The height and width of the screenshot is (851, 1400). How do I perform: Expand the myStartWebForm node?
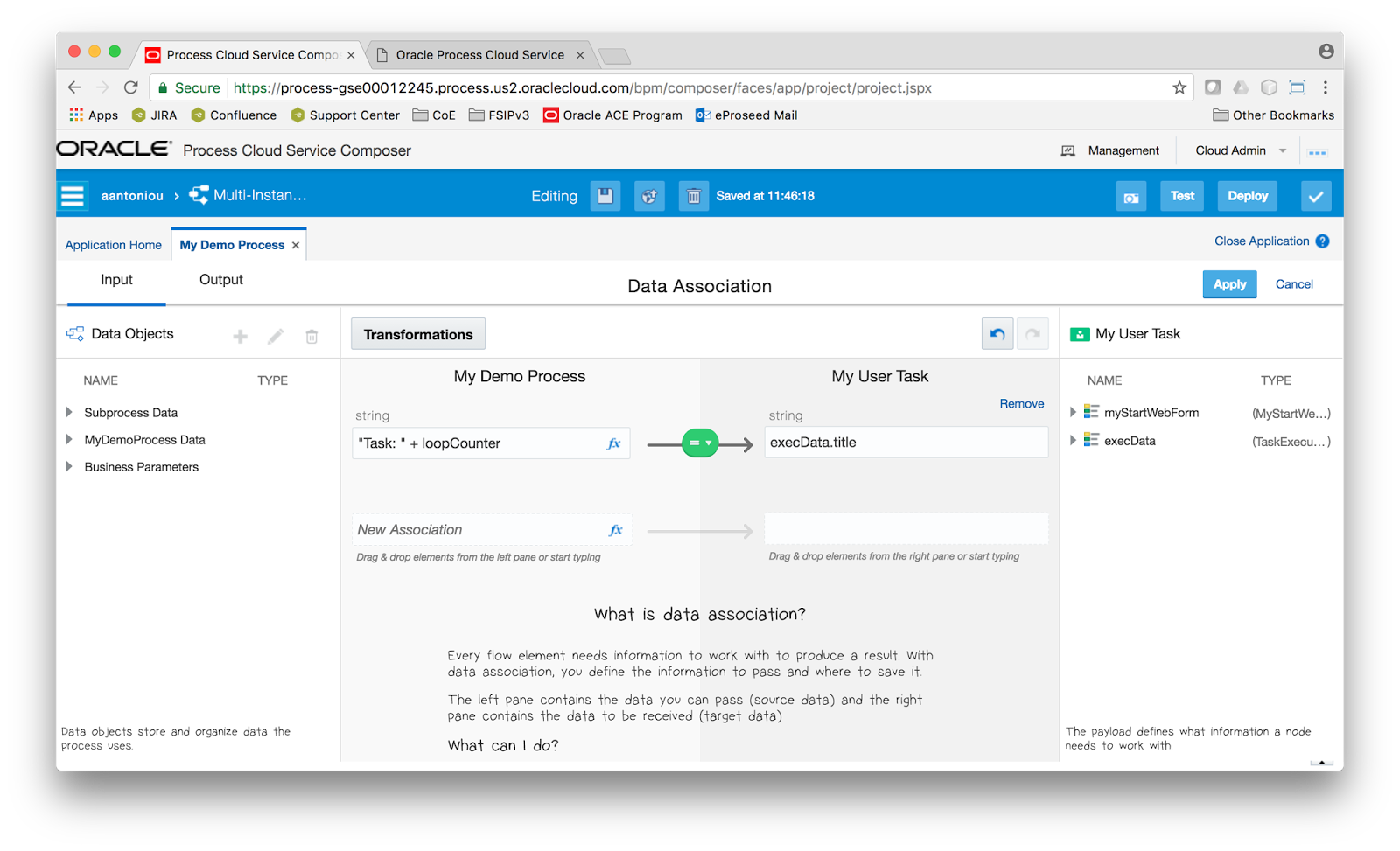pos(1074,412)
